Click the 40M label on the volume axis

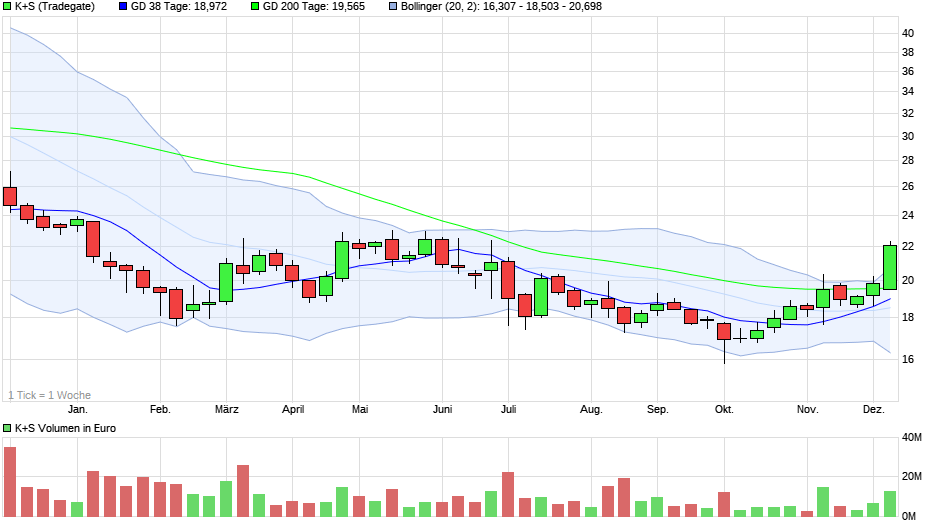coord(911,438)
